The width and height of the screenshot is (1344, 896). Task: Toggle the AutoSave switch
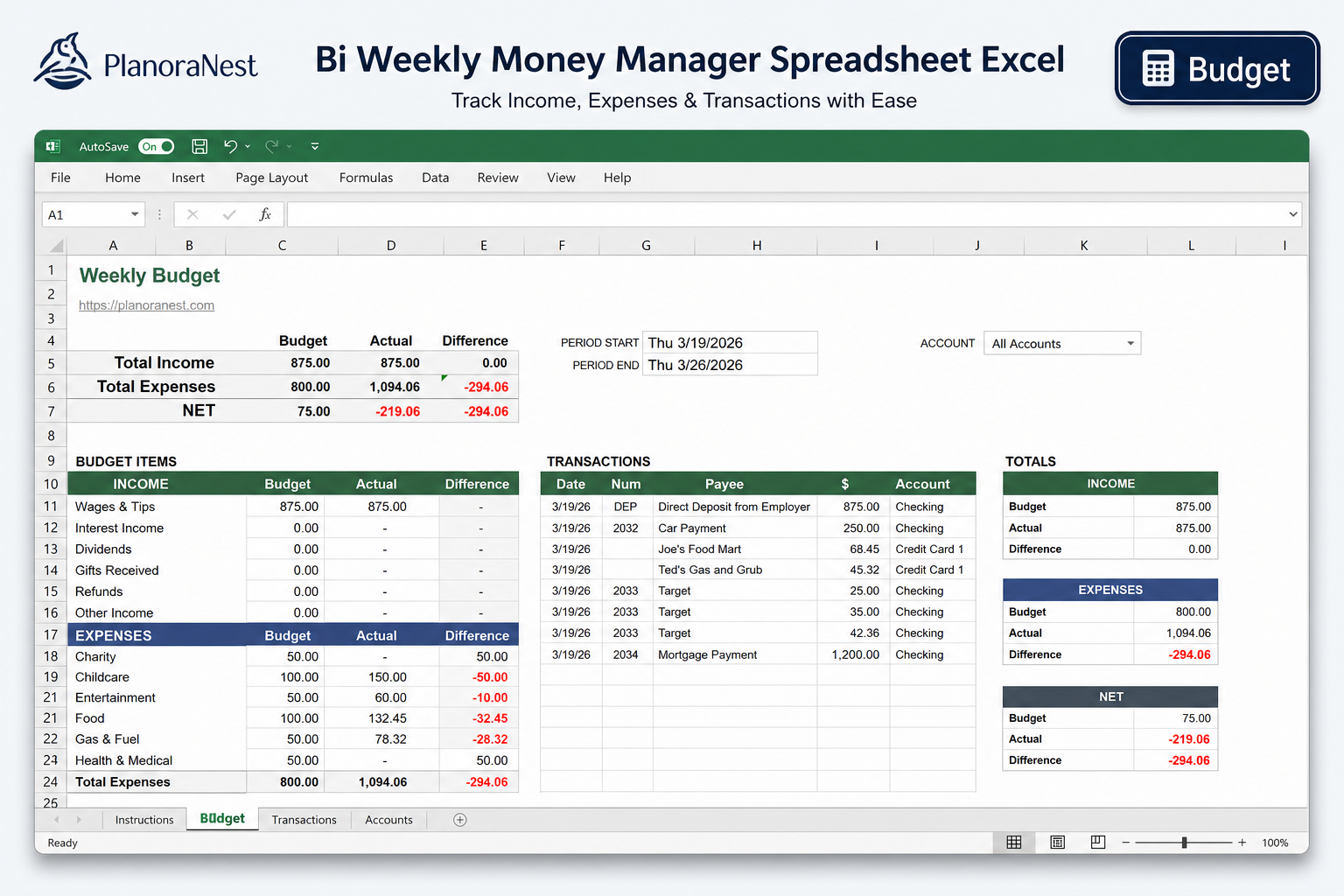tap(157, 146)
